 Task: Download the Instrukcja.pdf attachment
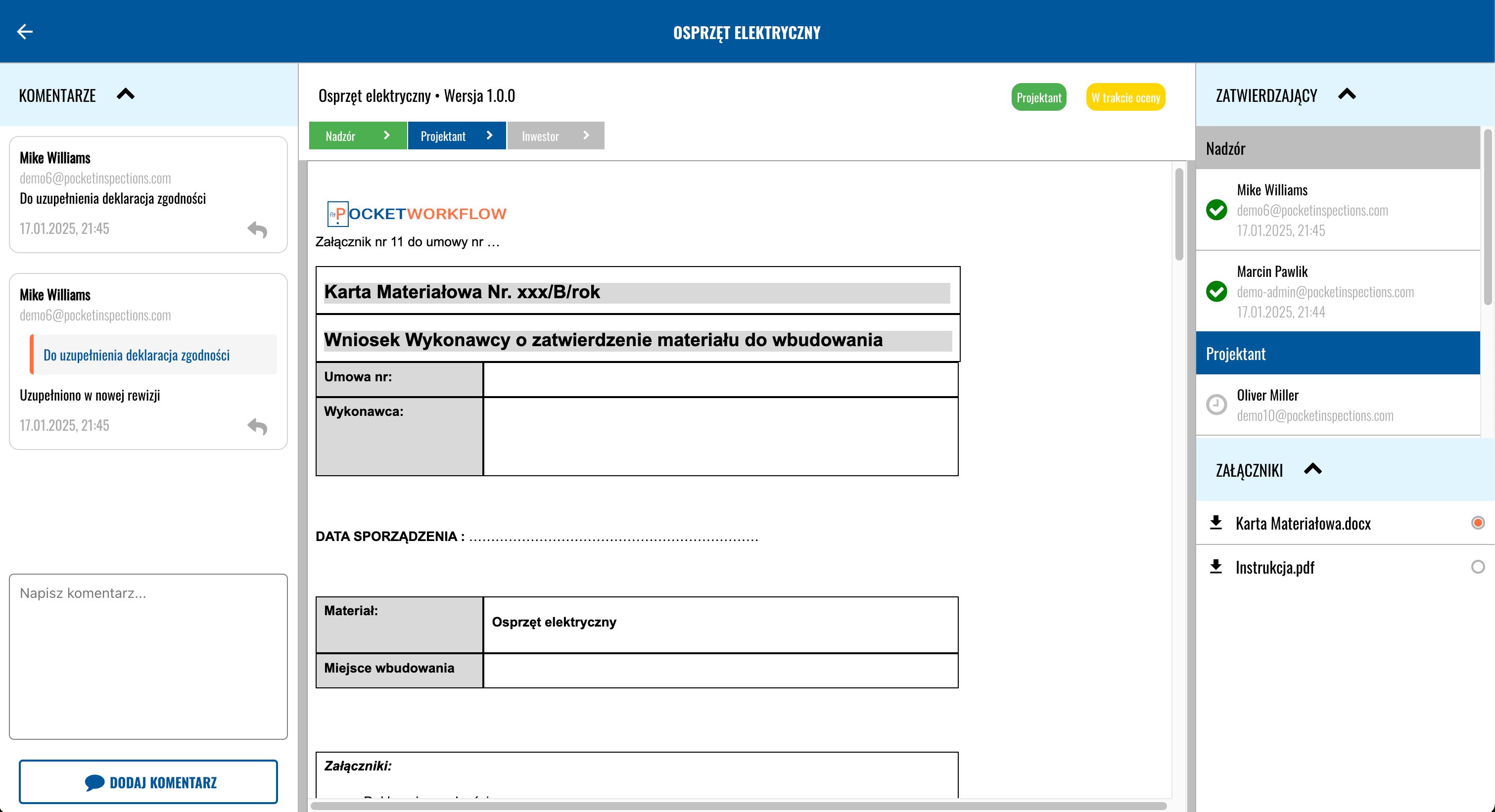[1216, 567]
